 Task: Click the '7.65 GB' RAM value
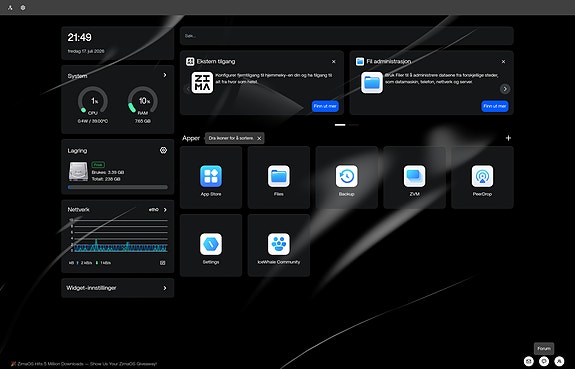pyautogui.click(x=143, y=121)
